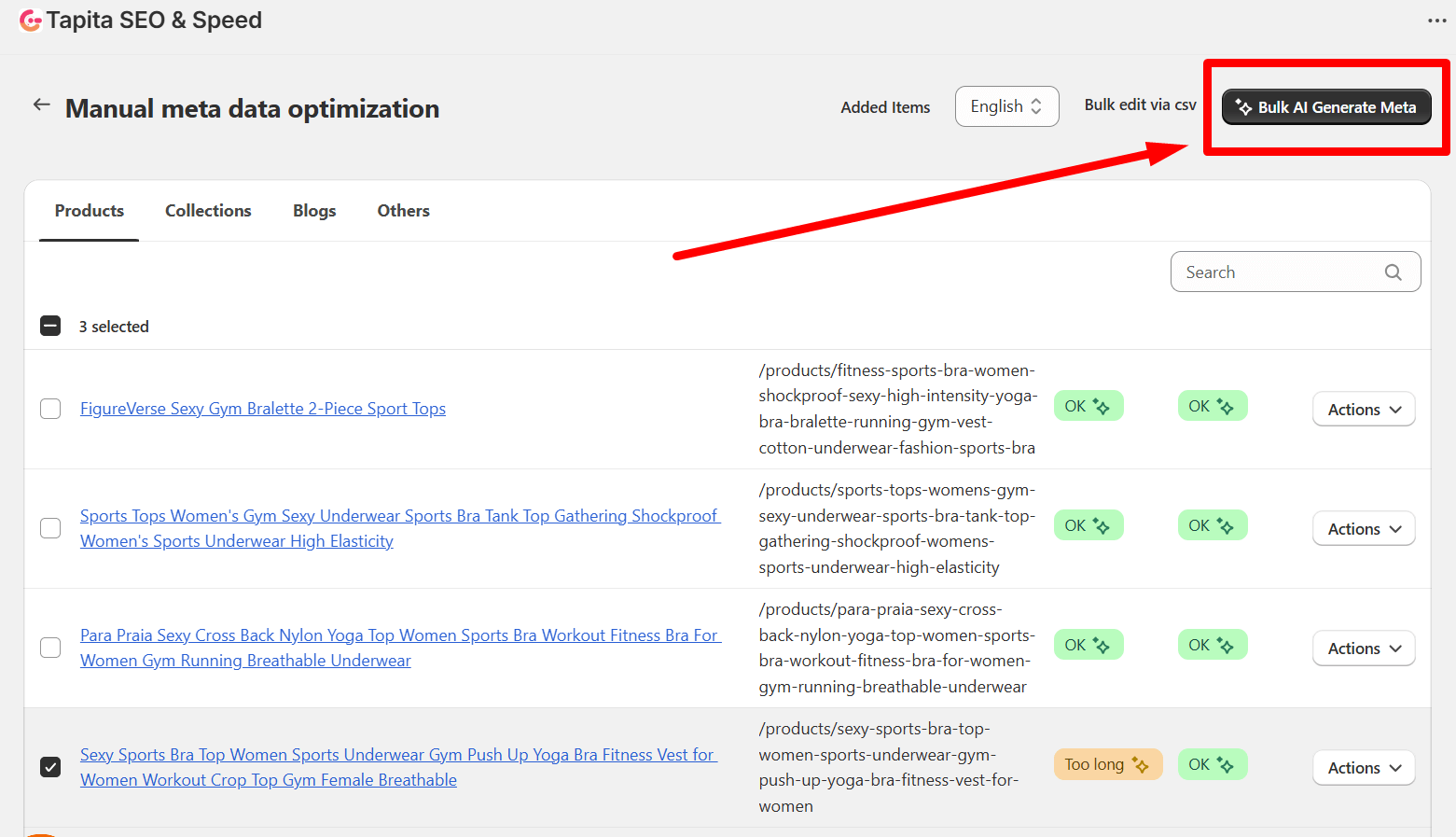This screenshot has width=1456, height=837.
Task: Click the /products/sports-tops-womens-gym URL text
Action: 897,528
